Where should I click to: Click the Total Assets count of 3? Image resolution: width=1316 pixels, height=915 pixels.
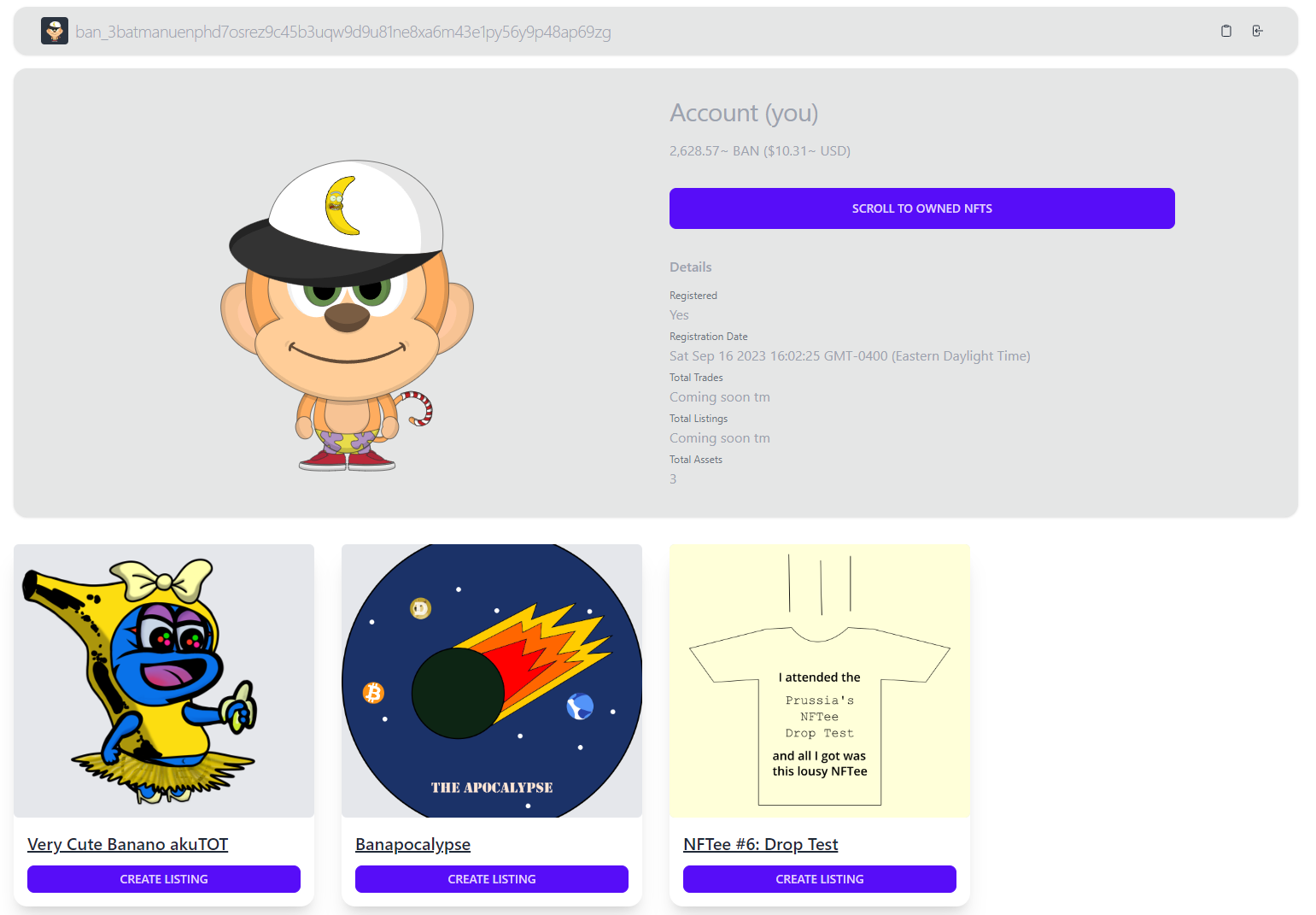click(x=673, y=478)
